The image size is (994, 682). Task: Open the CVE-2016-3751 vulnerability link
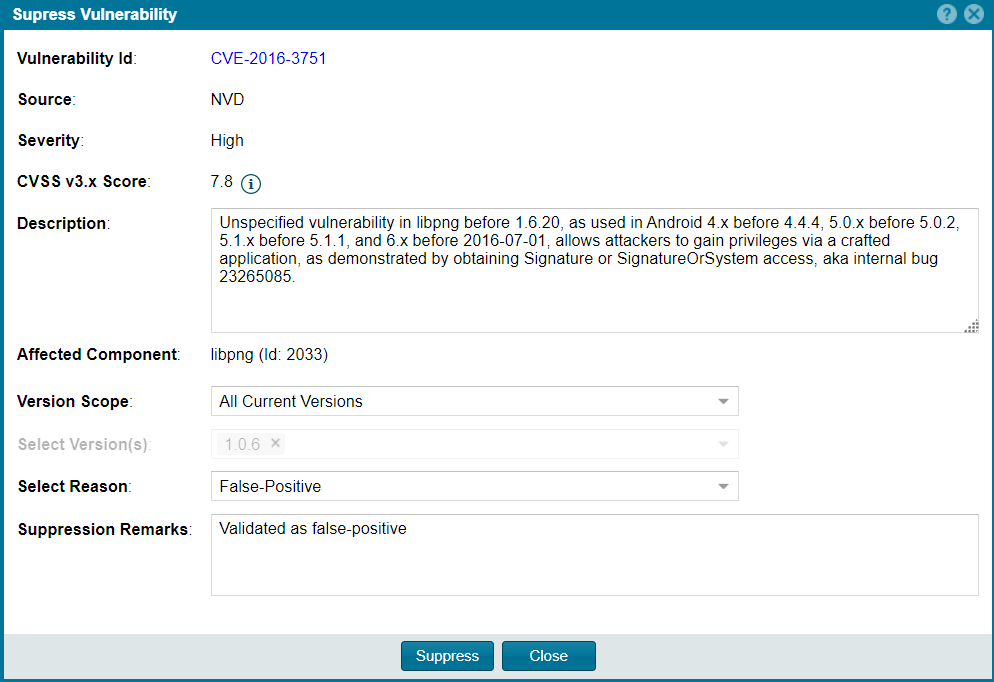[x=268, y=58]
